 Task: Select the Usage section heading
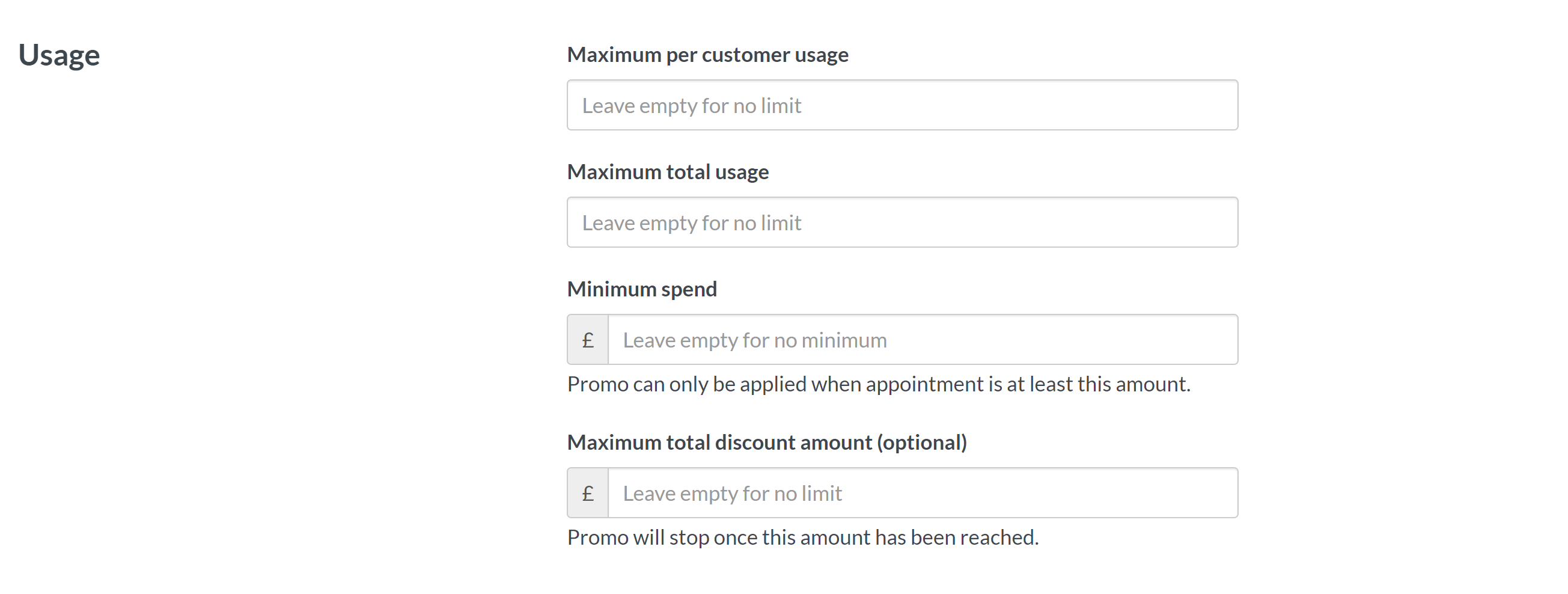(59, 55)
